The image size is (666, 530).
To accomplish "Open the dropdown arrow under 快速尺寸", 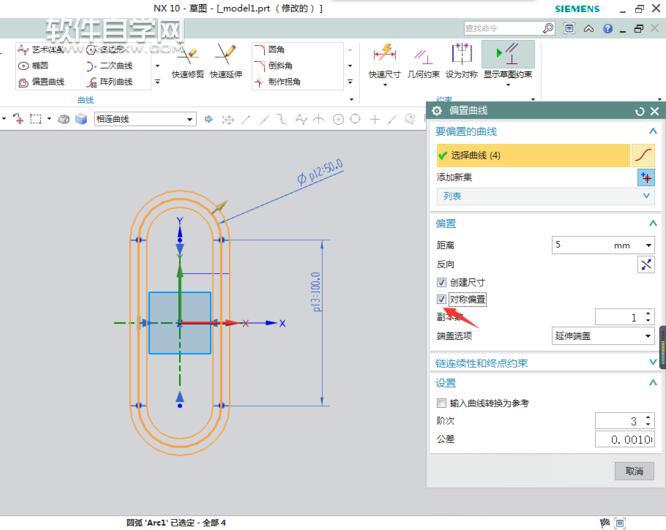I will pos(385,85).
